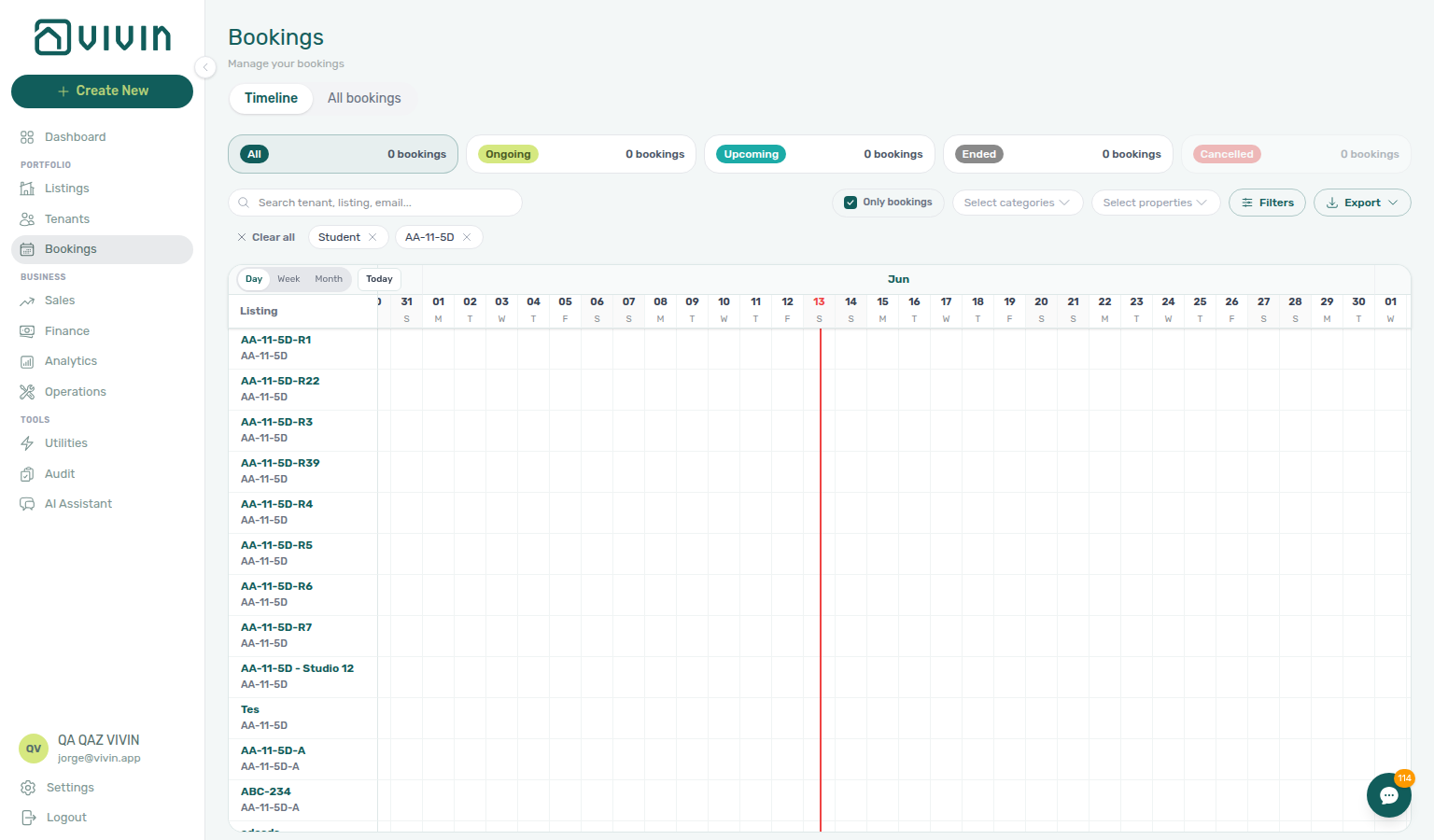The image size is (1434, 840).
Task: Open listing AA-11-5D-R7
Action: (x=276, y=627)
